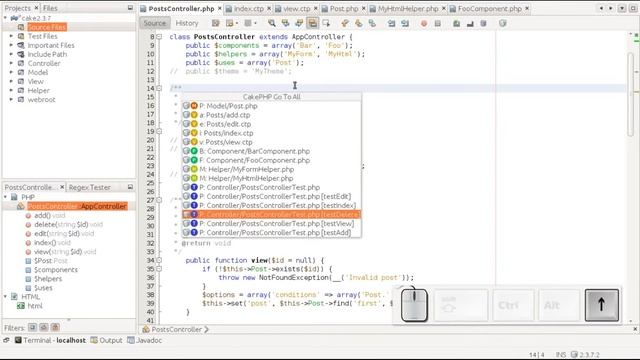Click the PostsController breadcrumb class icon
Screen dimensions: 640x360
click(146, 329)
